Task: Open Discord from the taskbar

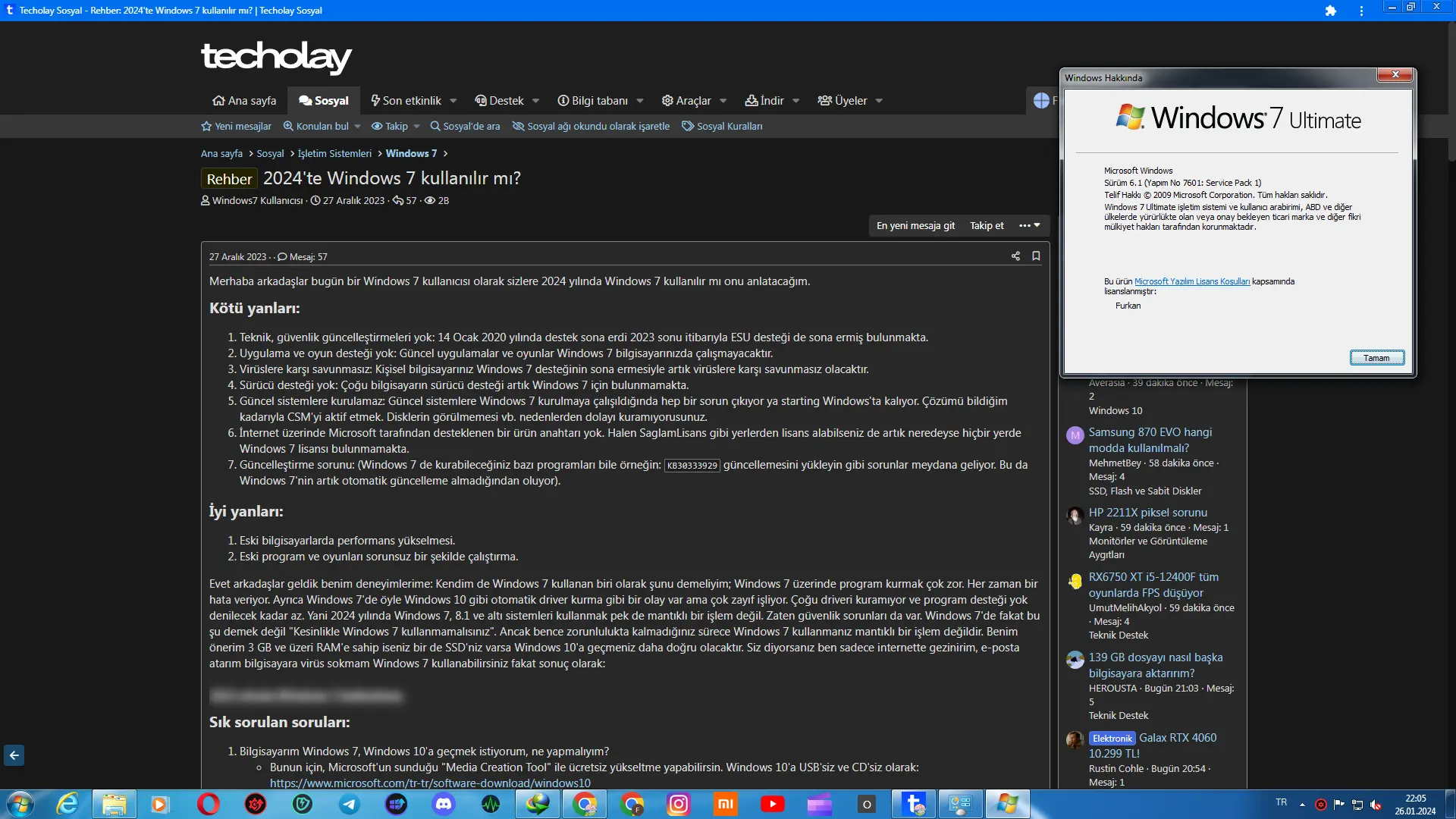Action: coord(444,804)
